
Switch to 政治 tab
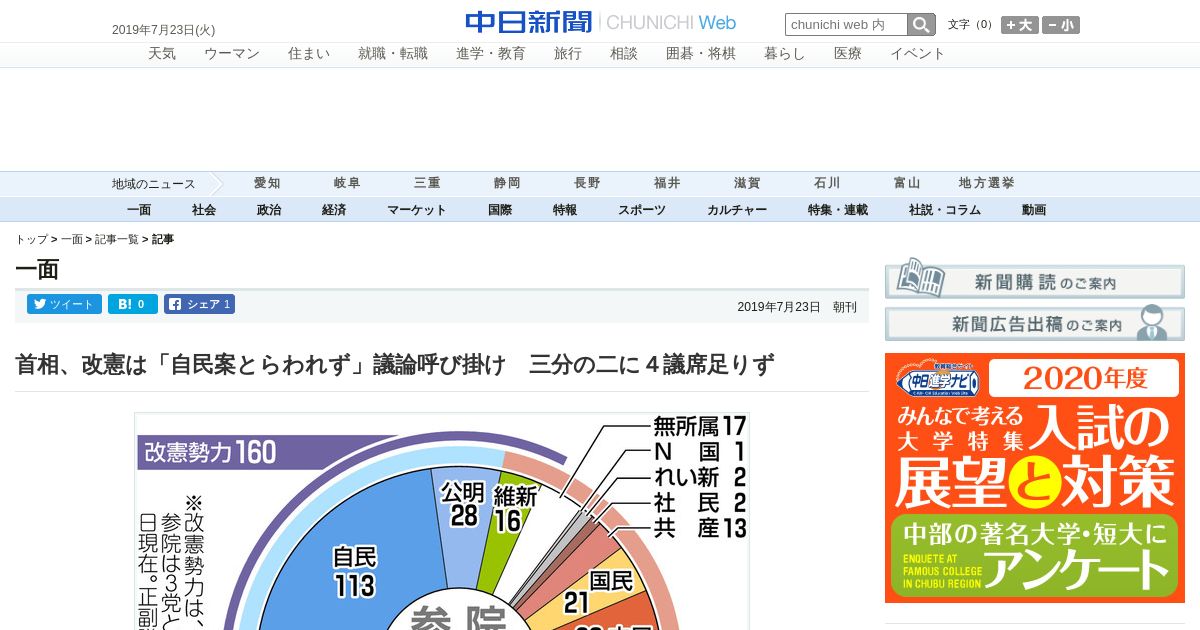(269, 210)
